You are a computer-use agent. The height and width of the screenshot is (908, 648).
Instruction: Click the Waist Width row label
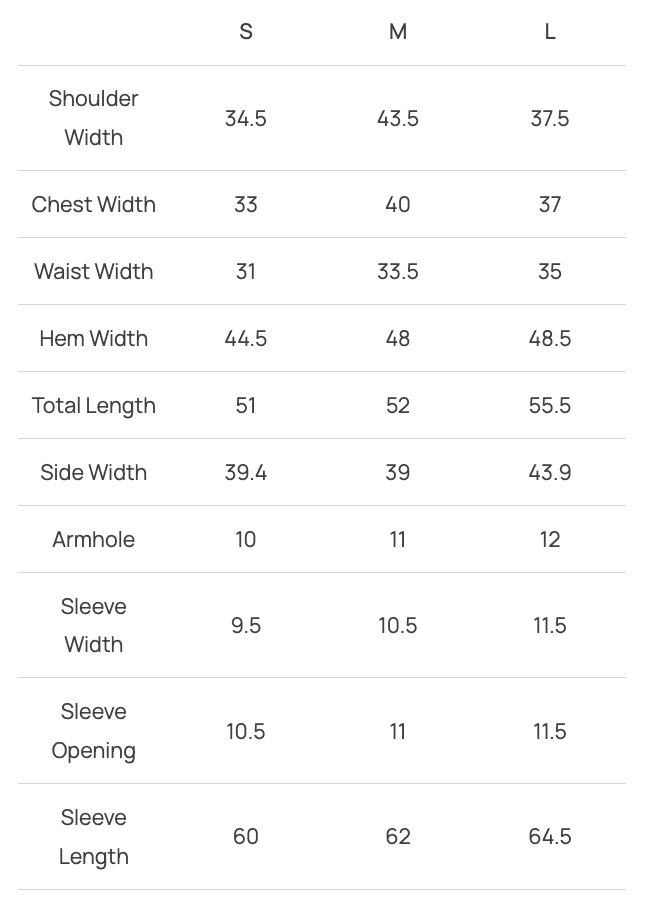pos(94,271)
